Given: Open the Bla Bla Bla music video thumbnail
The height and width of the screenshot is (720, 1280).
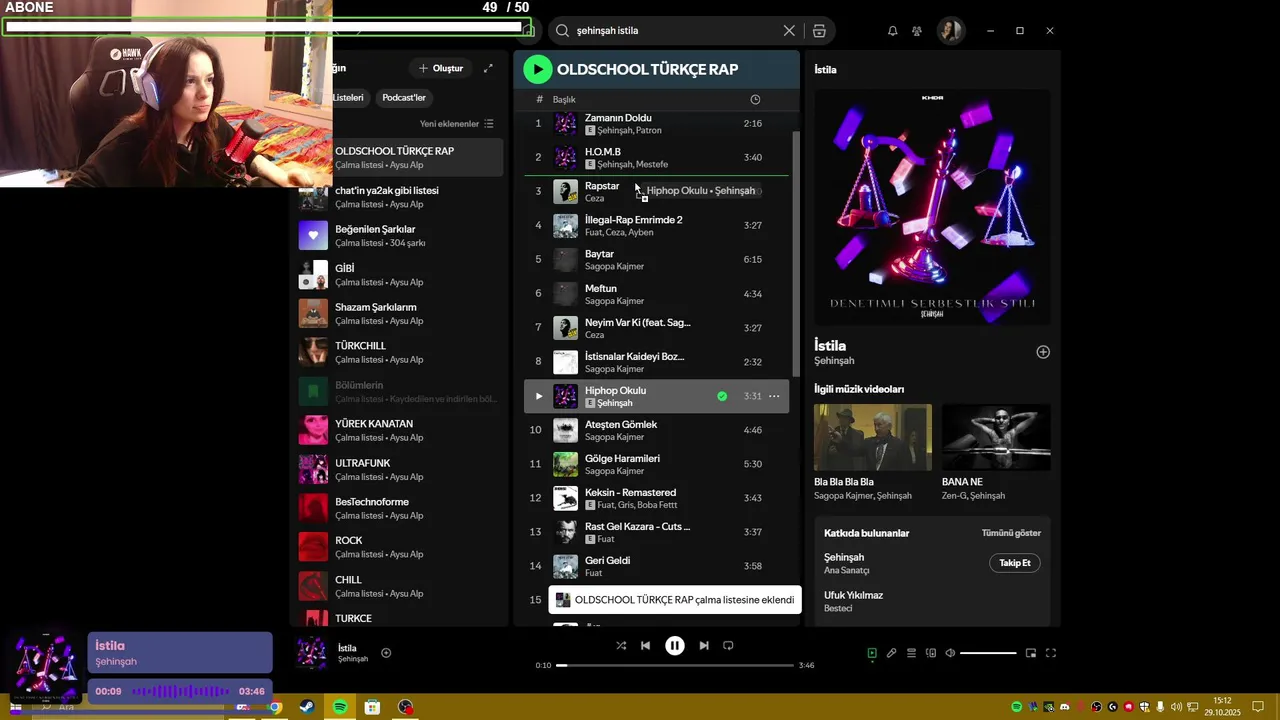Looking at the screenshot, I should [x=873, y=437].
